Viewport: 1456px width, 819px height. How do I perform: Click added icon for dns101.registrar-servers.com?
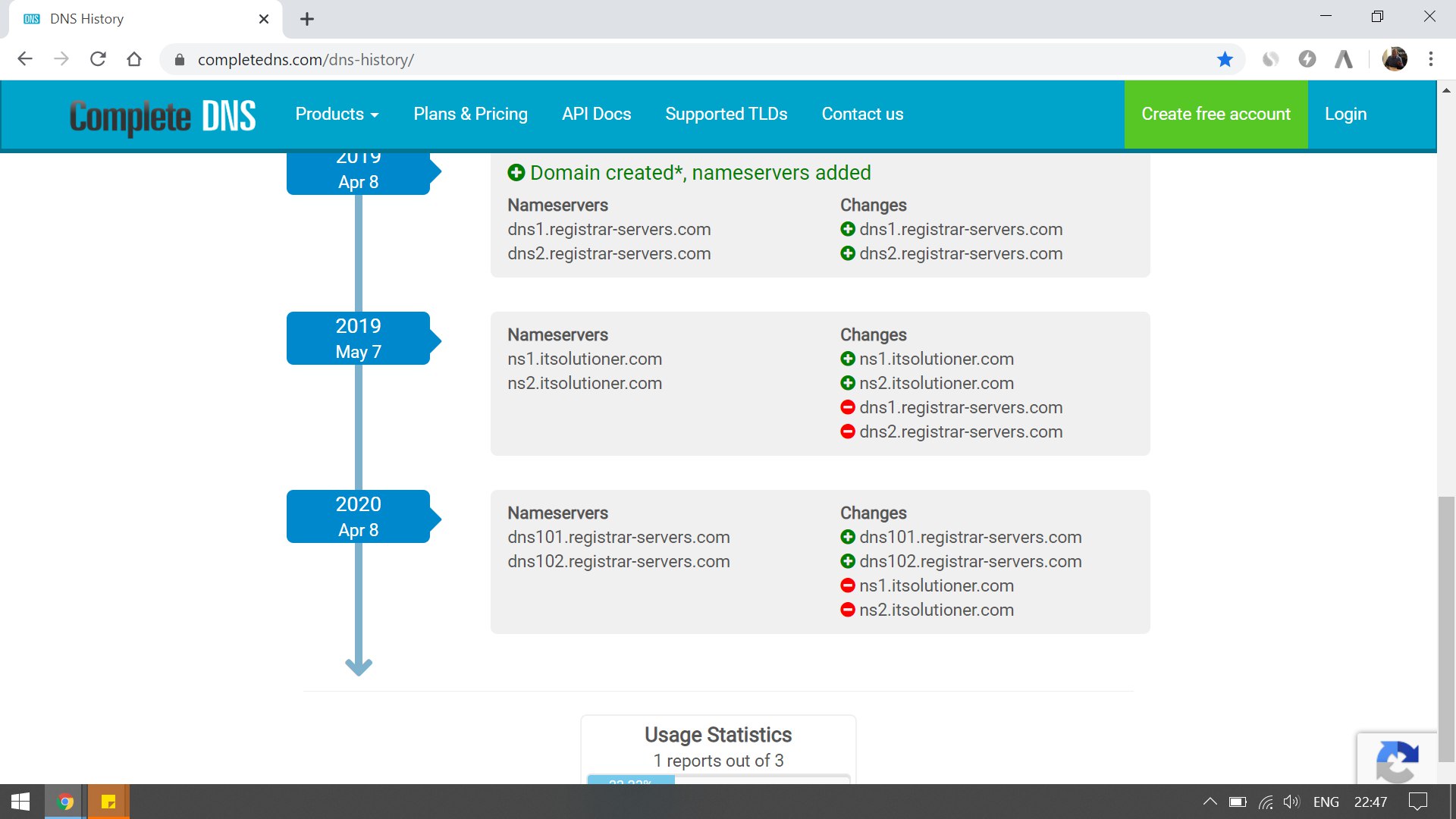[848, 537]
